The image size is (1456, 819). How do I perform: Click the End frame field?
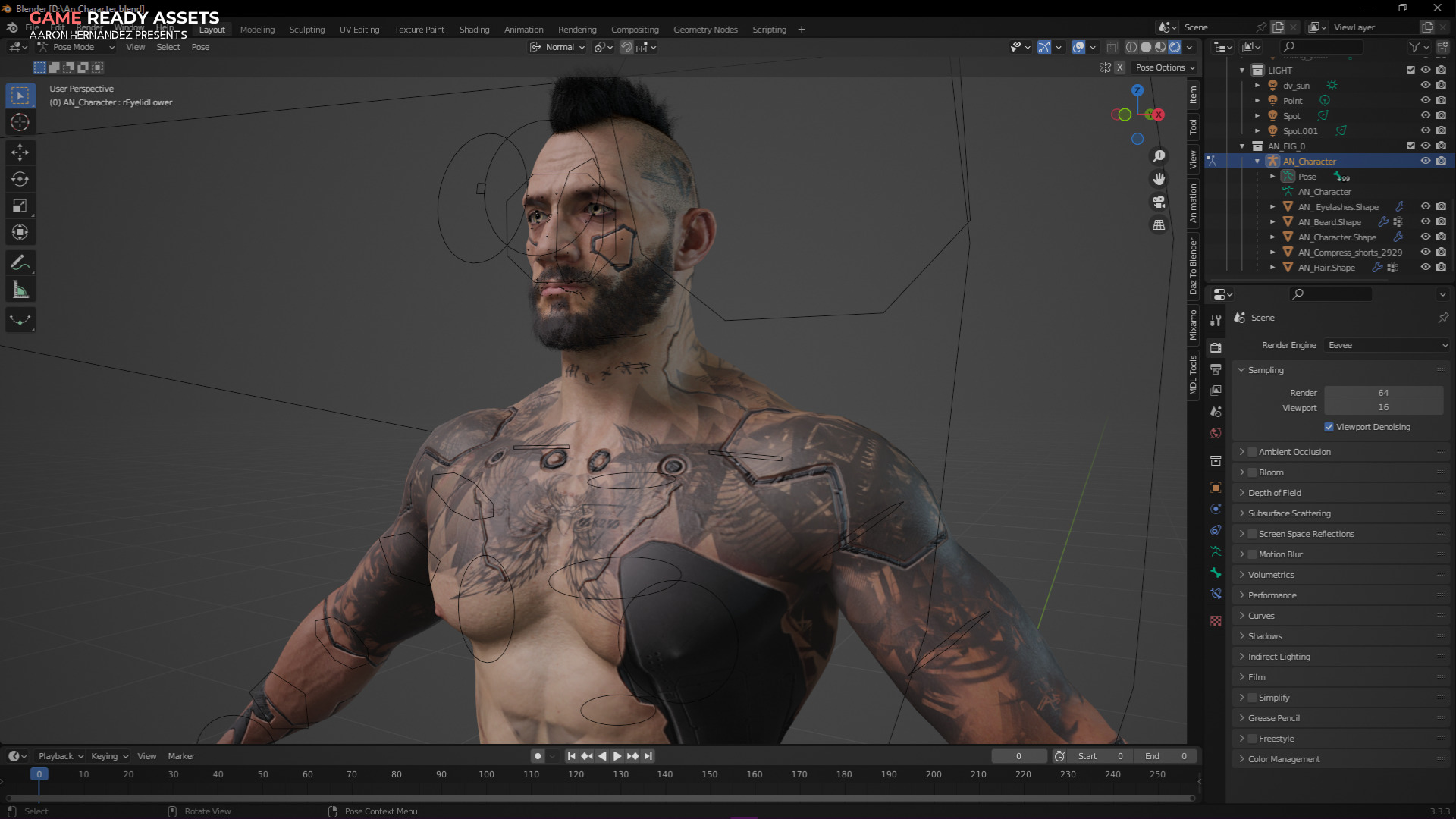(1166, 756)
